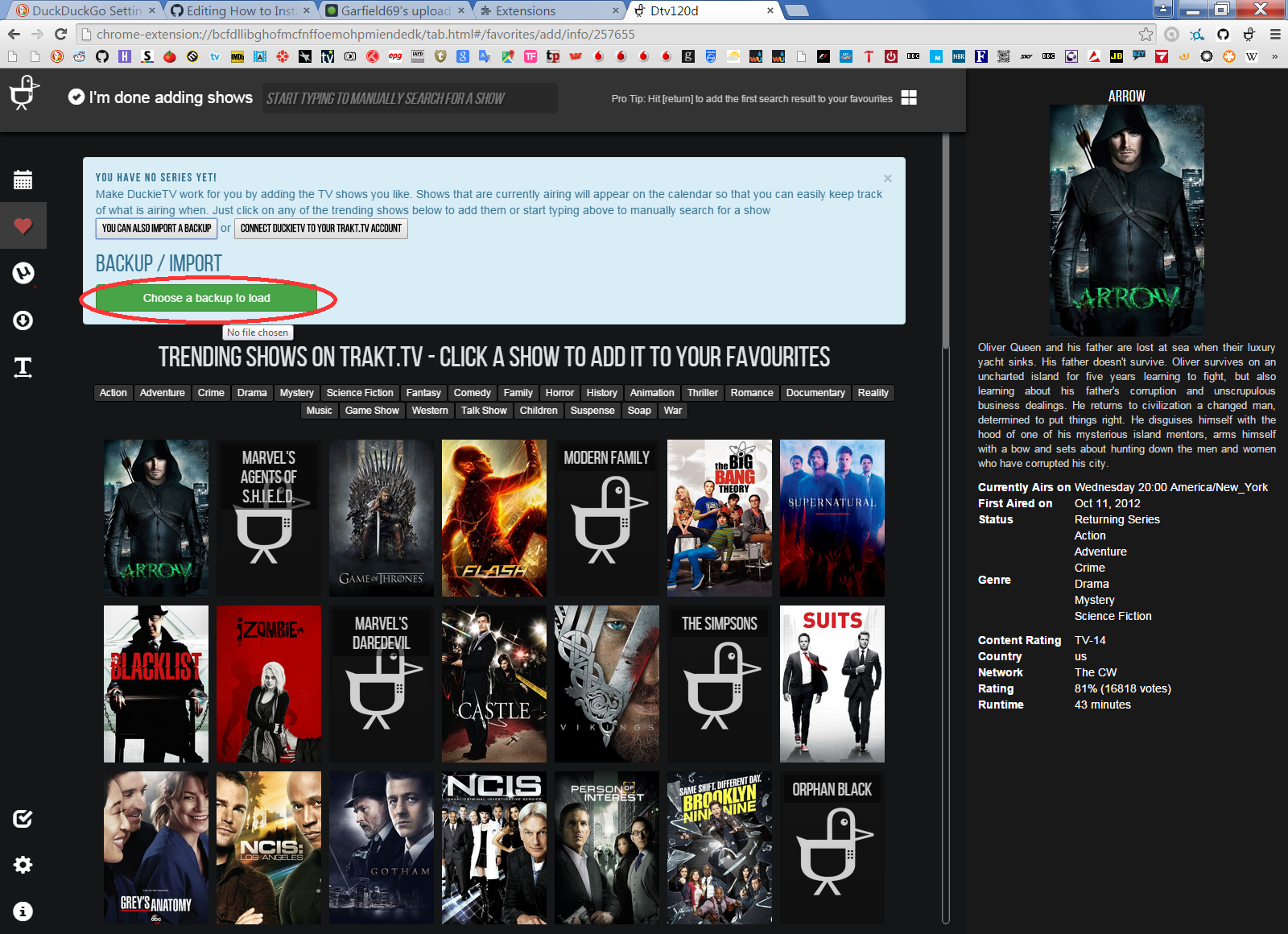Viewport: 1288px width, 934px height.
Task: Open Chrome menu hamburger icon
Action: tap(1275, 34)
